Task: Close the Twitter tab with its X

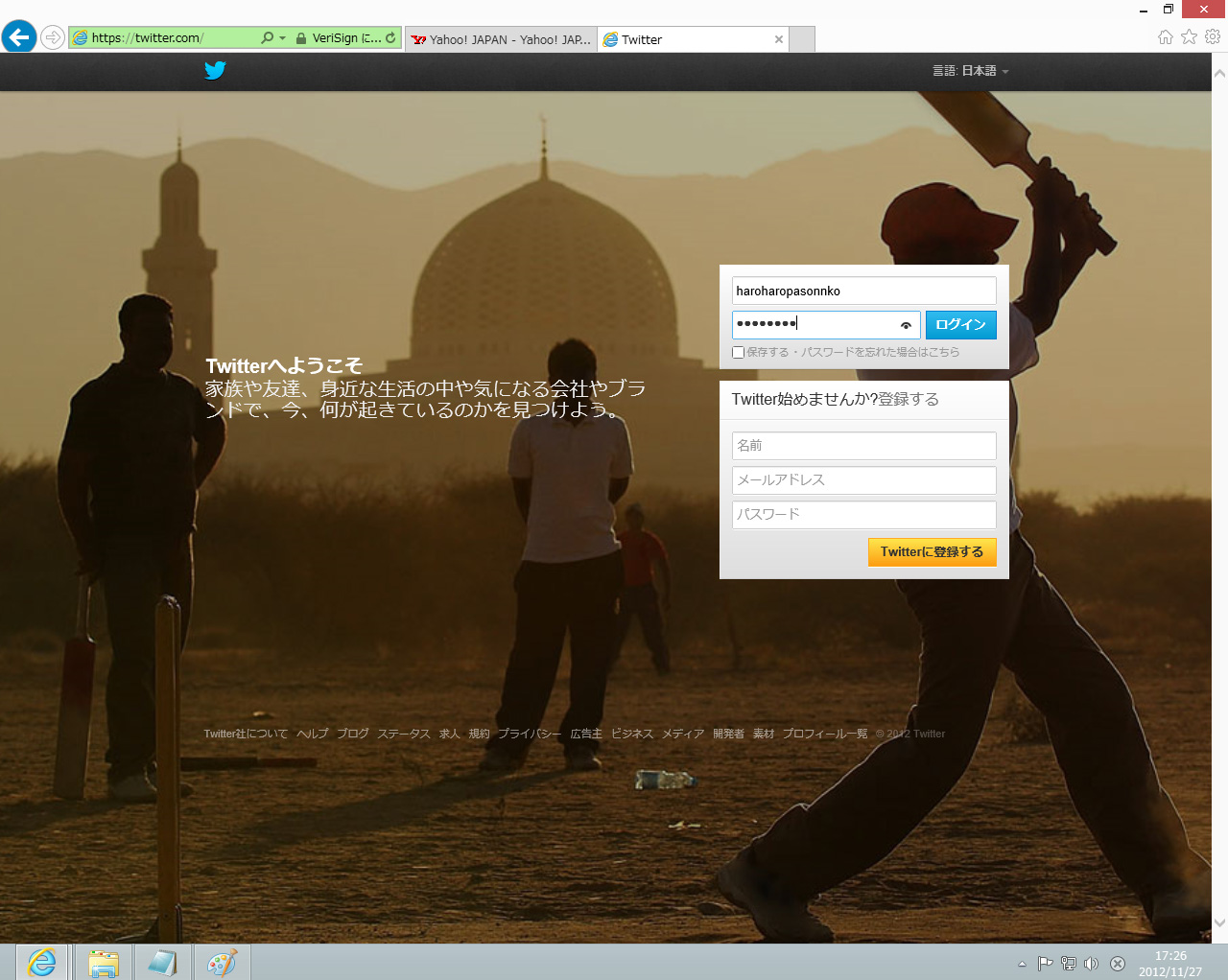Action: [x=779, y=39]
